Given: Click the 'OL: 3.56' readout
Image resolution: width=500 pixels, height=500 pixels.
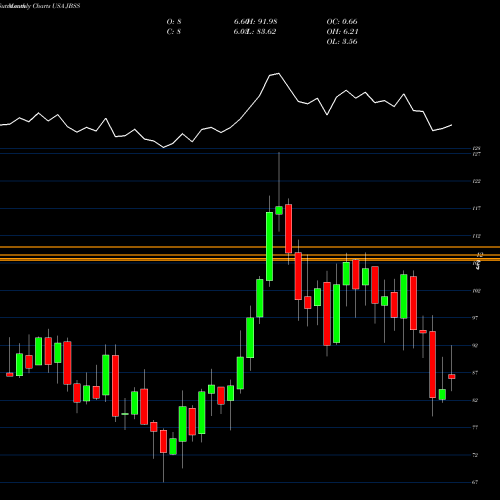Looking at the screenshot, I should 342,42.
